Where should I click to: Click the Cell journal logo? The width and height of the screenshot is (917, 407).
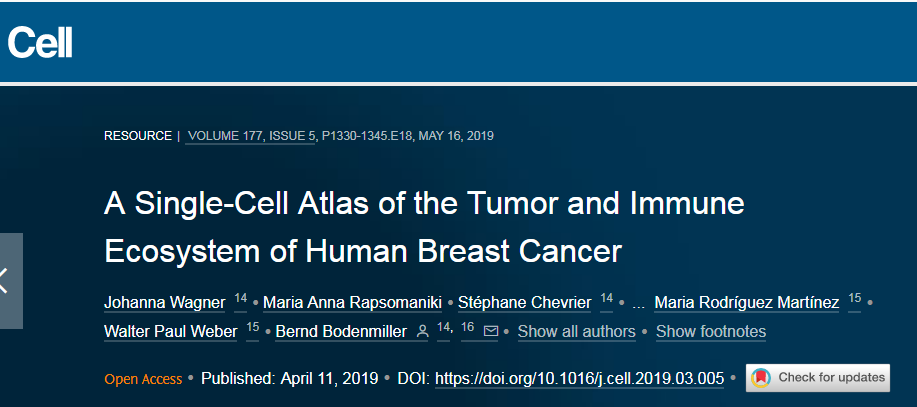coord(40,43)
